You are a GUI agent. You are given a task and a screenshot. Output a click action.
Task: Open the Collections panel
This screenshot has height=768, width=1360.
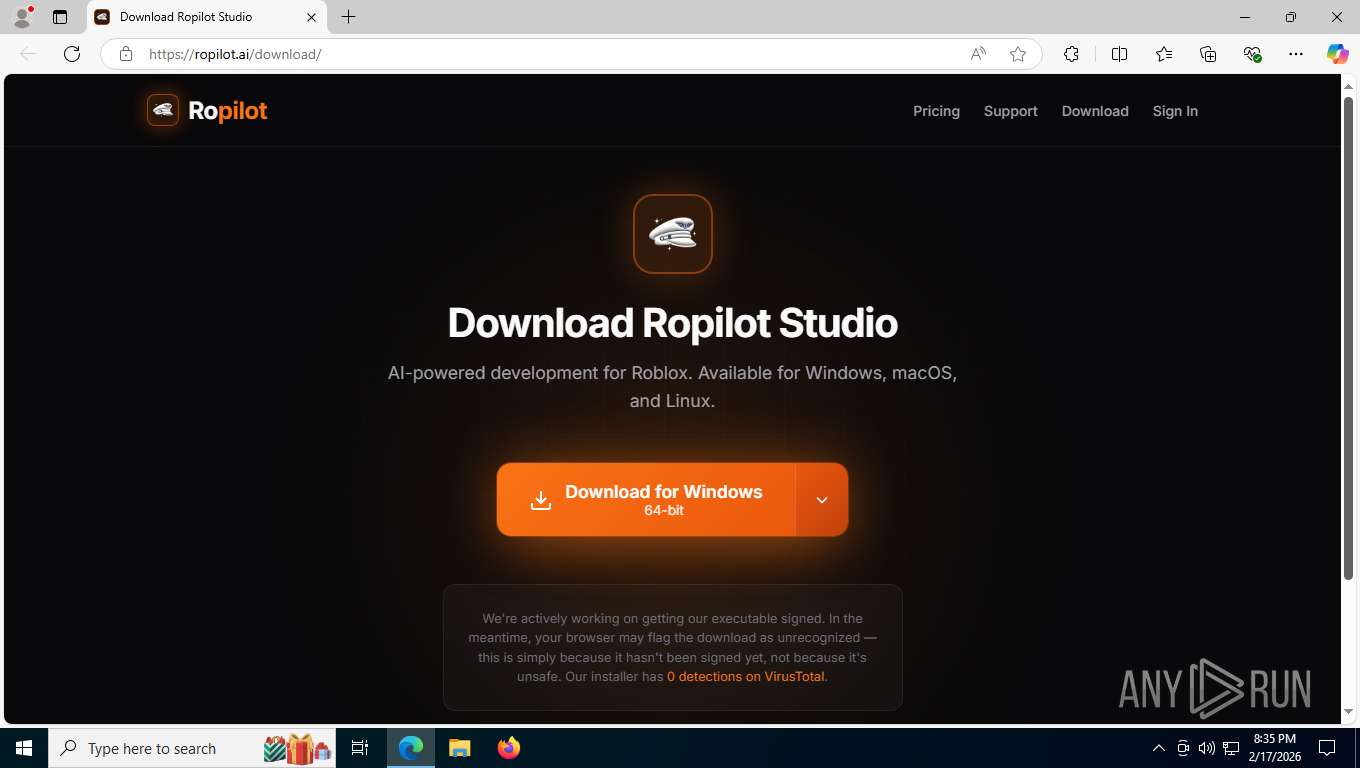pyautogui.click(x=1208, y=54)
